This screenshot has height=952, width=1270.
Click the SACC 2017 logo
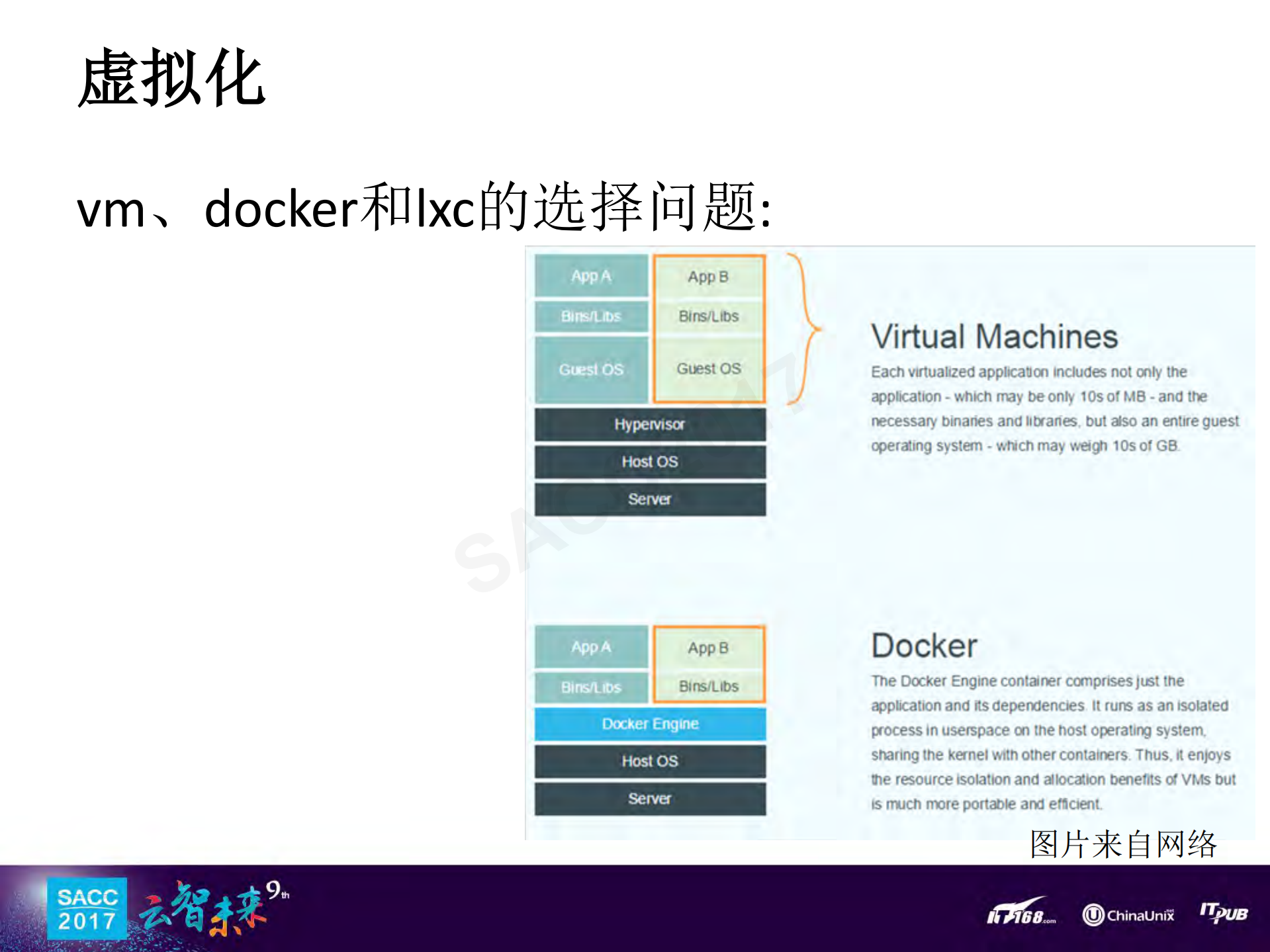[x=87, y=908]
